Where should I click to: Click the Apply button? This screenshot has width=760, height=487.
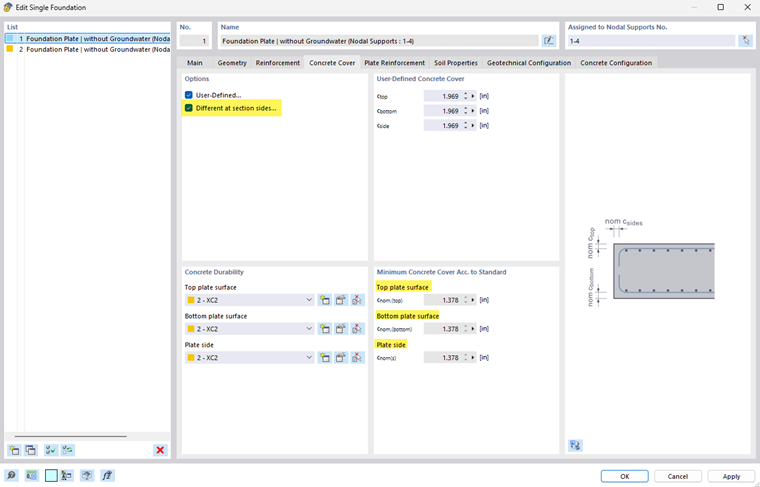coord(731,476)
